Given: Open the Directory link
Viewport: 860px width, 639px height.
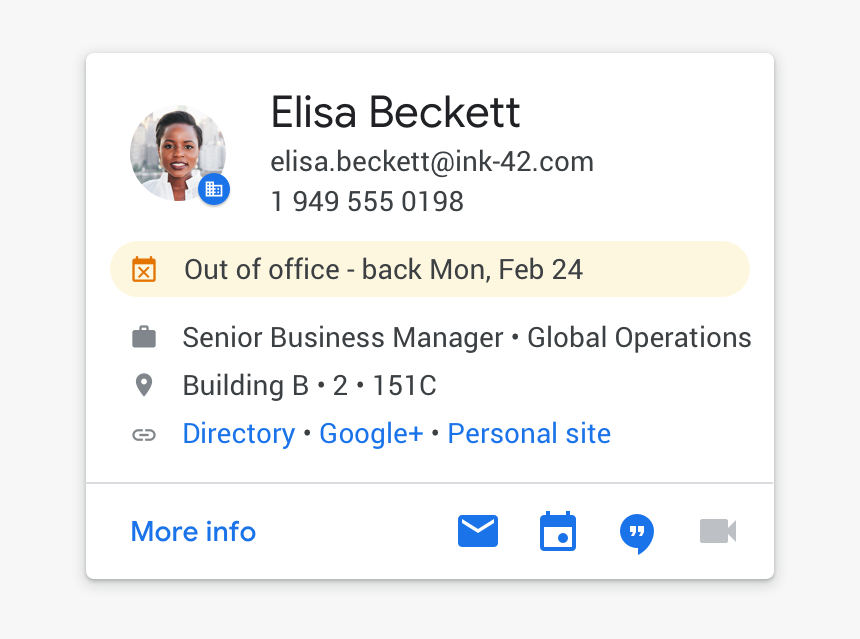Looking at the screenshot, I should pyautogui.click(x=238, y=434).
